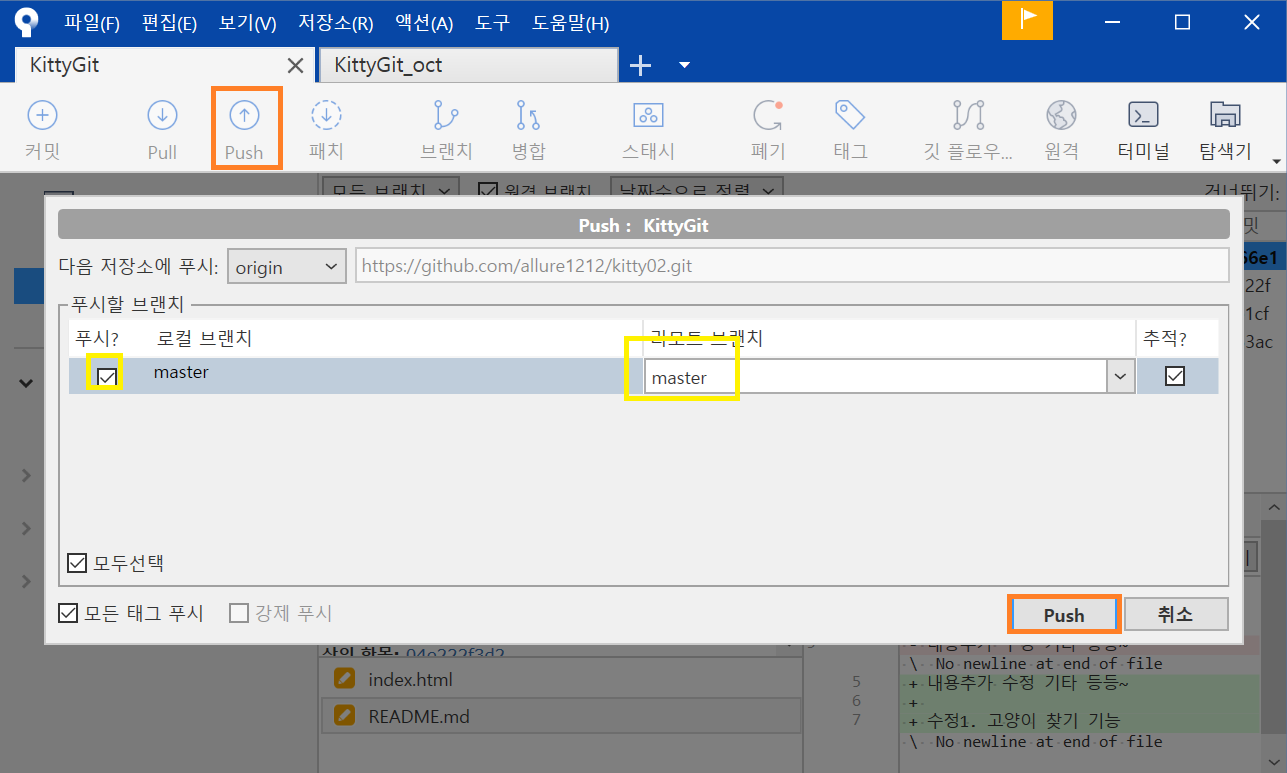Click the local branch (로컬 브랜치) column header
The image size is (1287, 773).
click(205, 338)
